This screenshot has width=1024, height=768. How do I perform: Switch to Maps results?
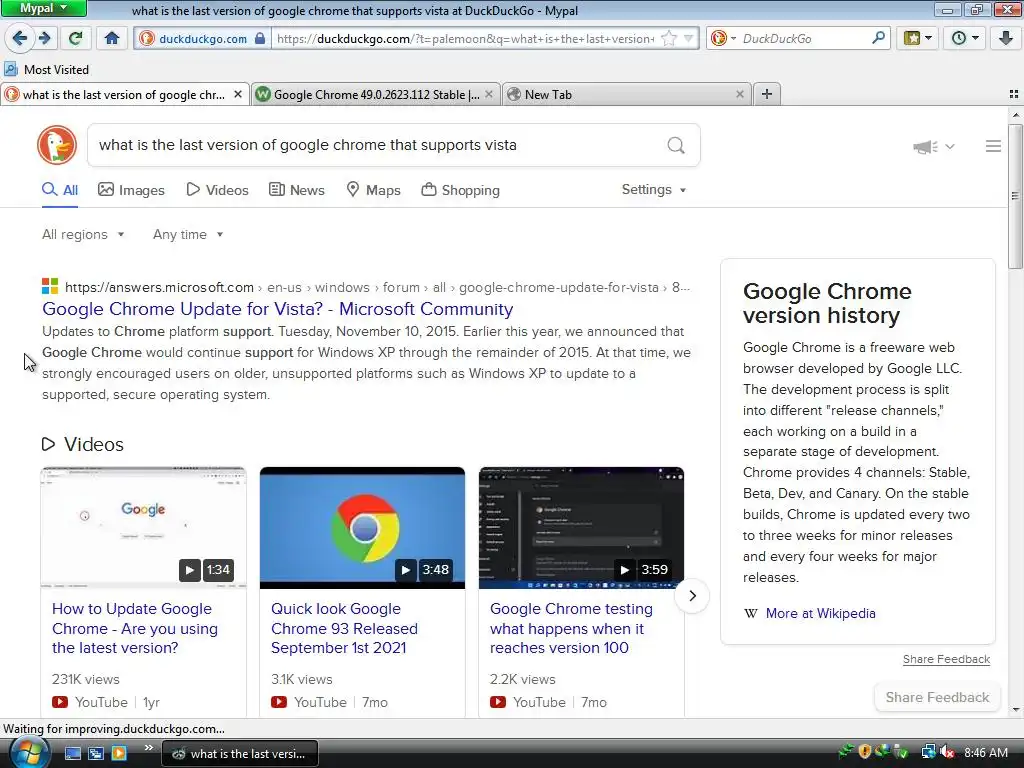(x=374, y=190)
